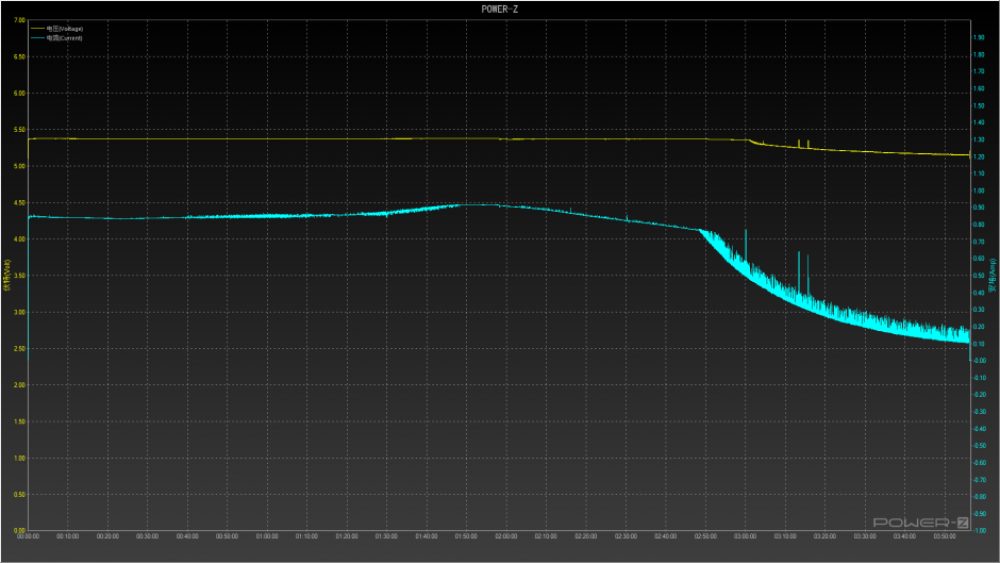Click the POWER-Z chart title at top
The image size is (1000, 563).
pos(499,9)
